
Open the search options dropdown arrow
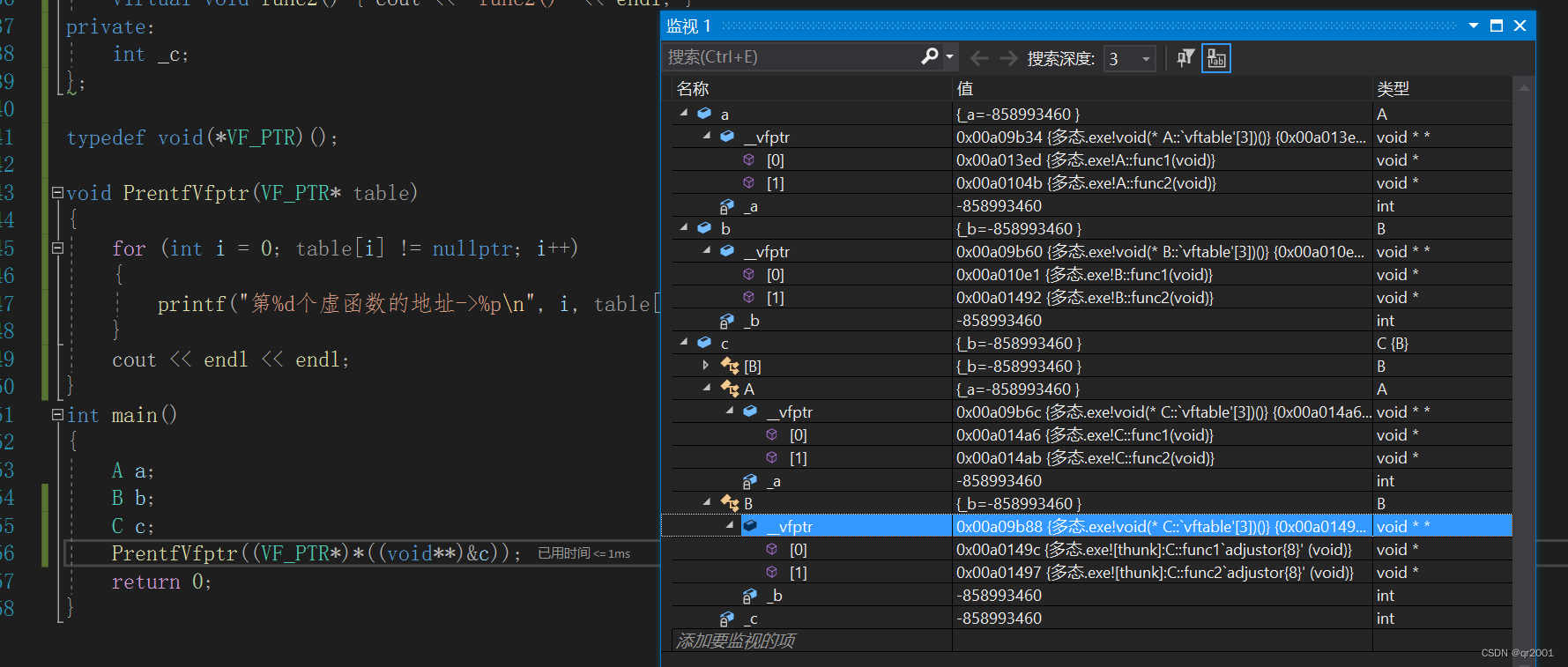point(950,57)
